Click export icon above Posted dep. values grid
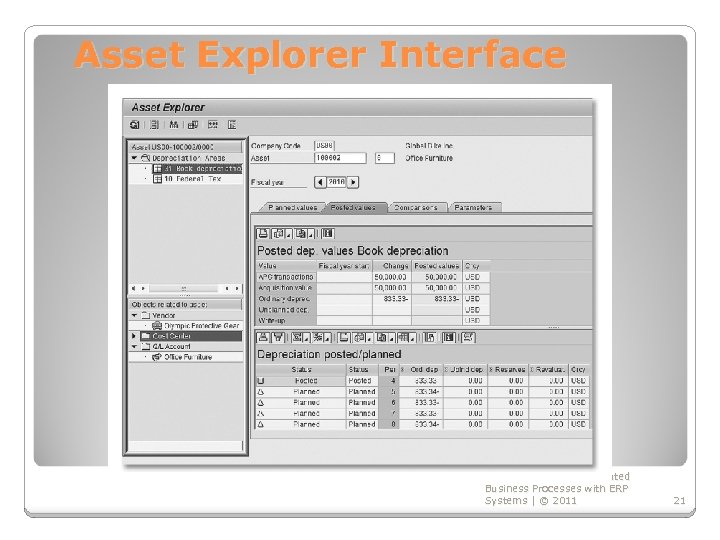Viewport: 720px width, 540px height. tap(301, 233)
